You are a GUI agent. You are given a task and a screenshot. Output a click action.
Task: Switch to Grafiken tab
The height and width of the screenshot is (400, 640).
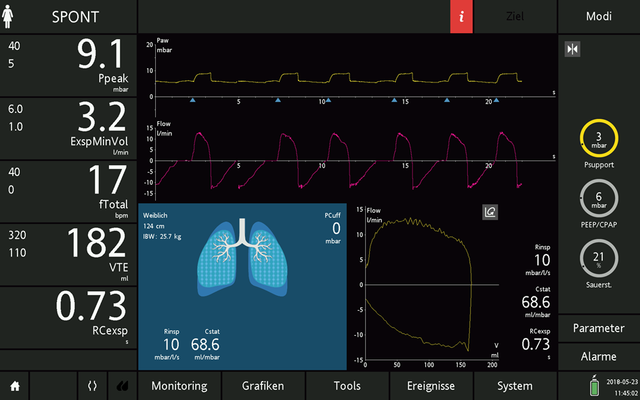[262, 386]
